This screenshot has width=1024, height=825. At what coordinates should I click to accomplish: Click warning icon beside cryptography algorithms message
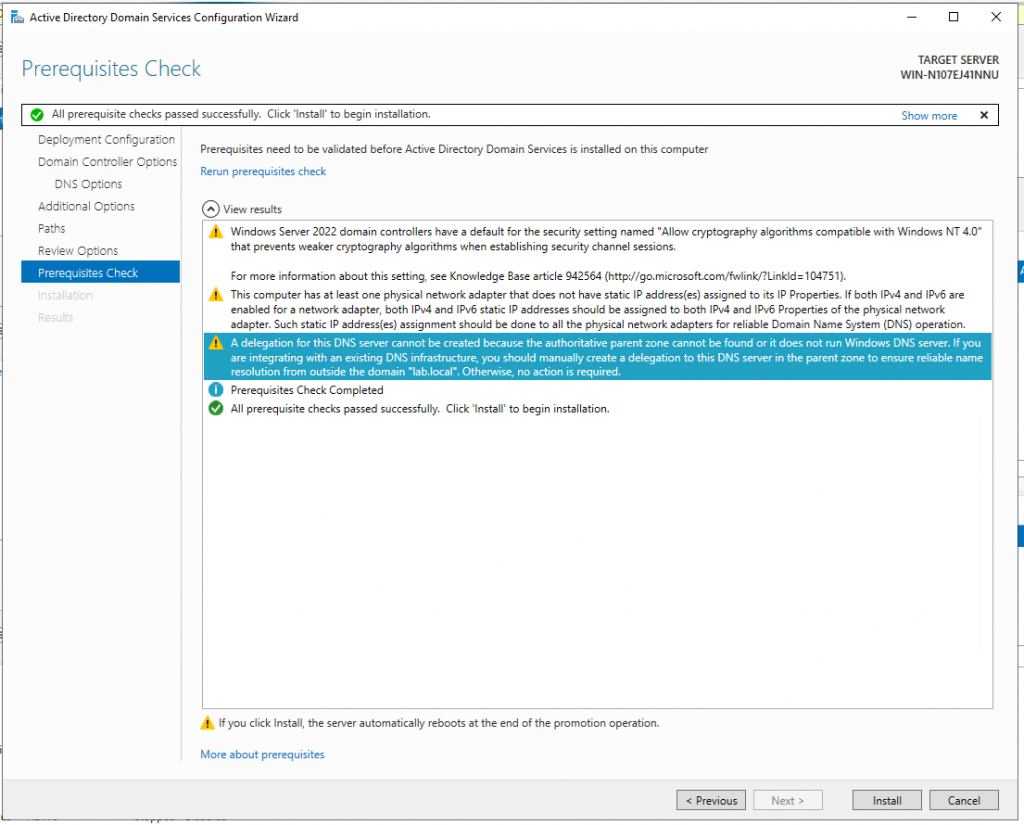(x=215, y=232)
